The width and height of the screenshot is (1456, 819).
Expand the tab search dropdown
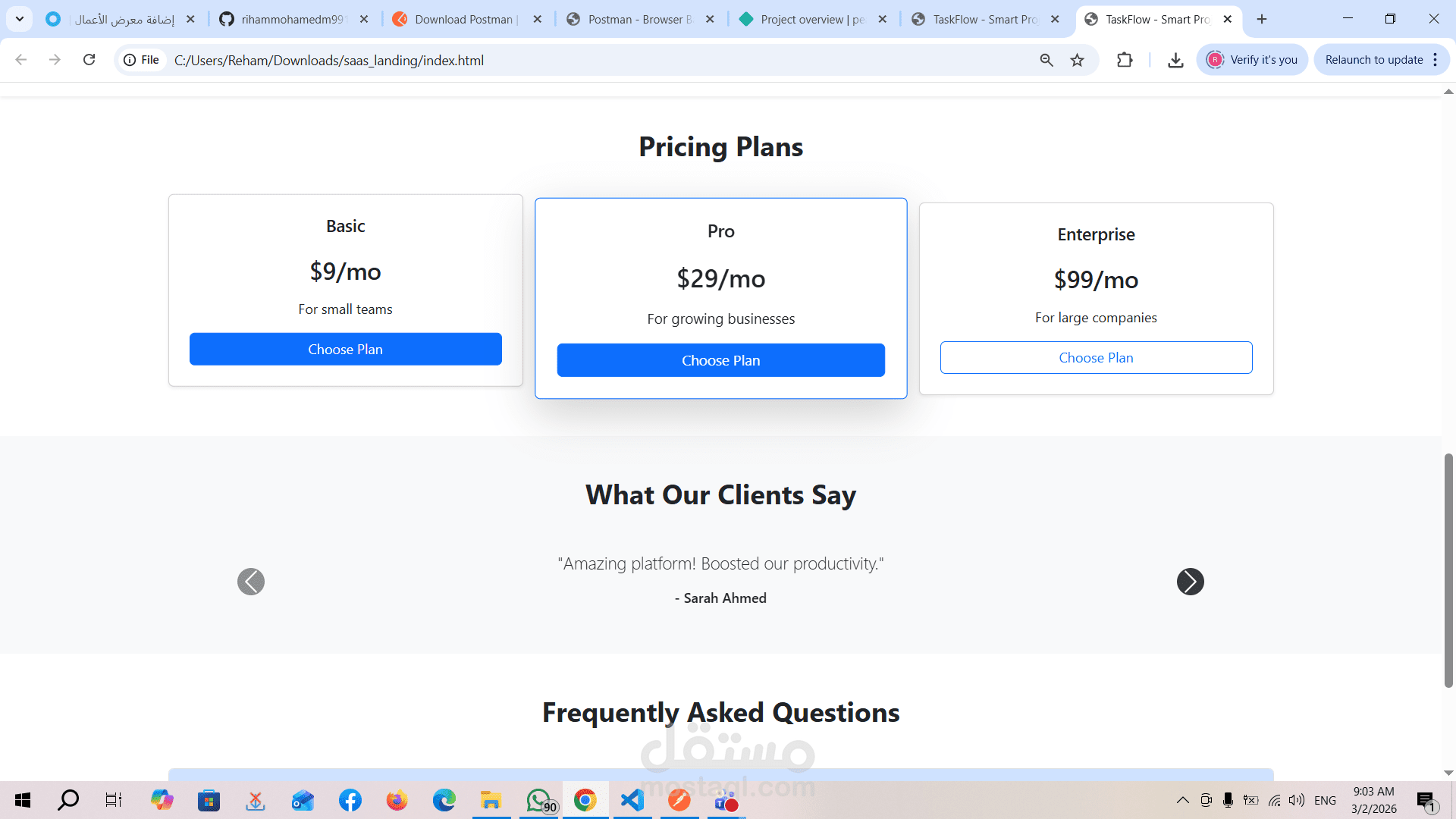[20, 19]
